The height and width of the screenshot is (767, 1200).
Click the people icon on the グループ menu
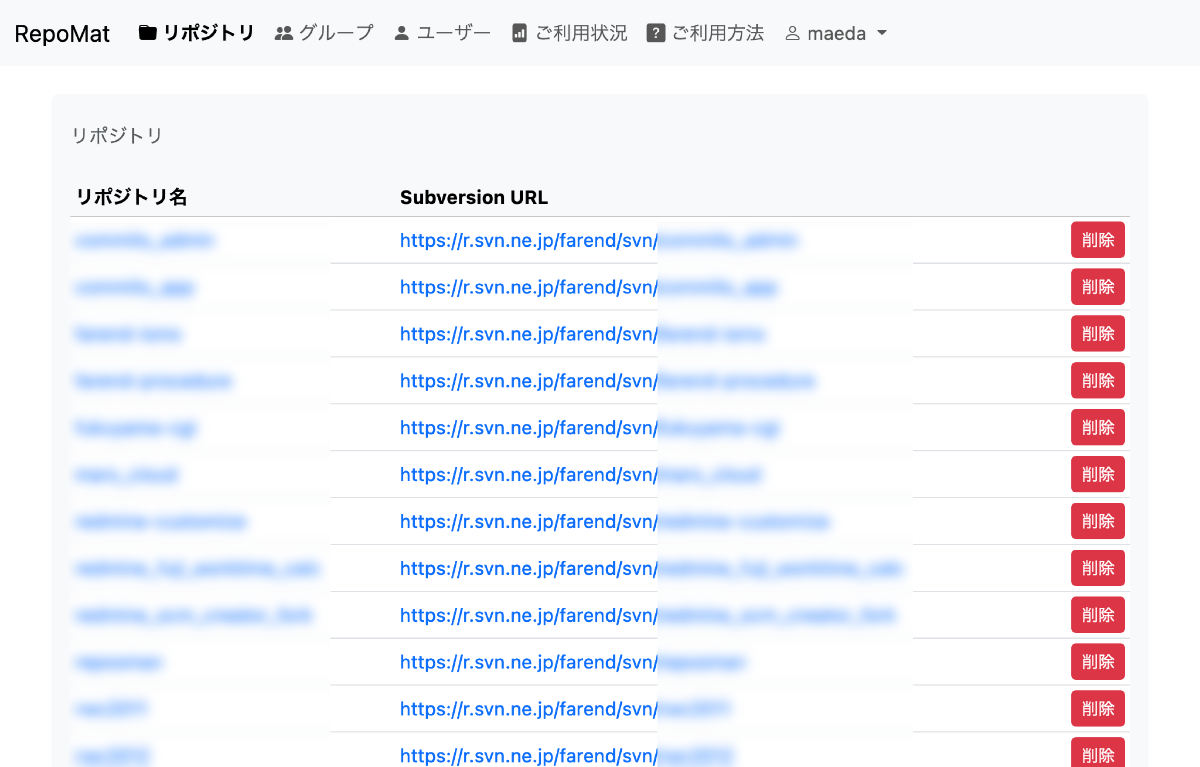(x=283, y=32)
